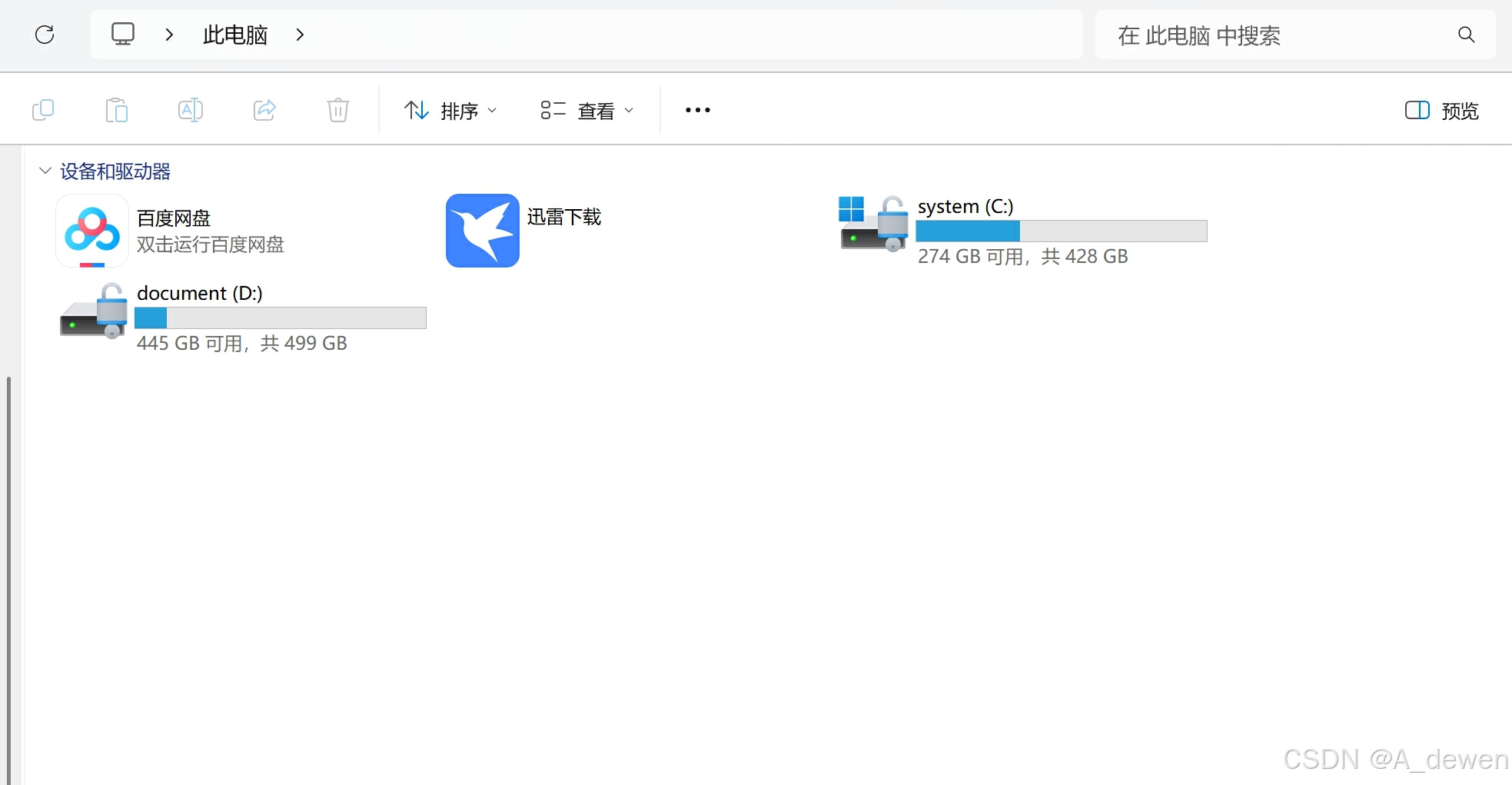The image size is (1512, 785).
Task: Click the delete trash icon in the toolbar
Action: point(338,110)
